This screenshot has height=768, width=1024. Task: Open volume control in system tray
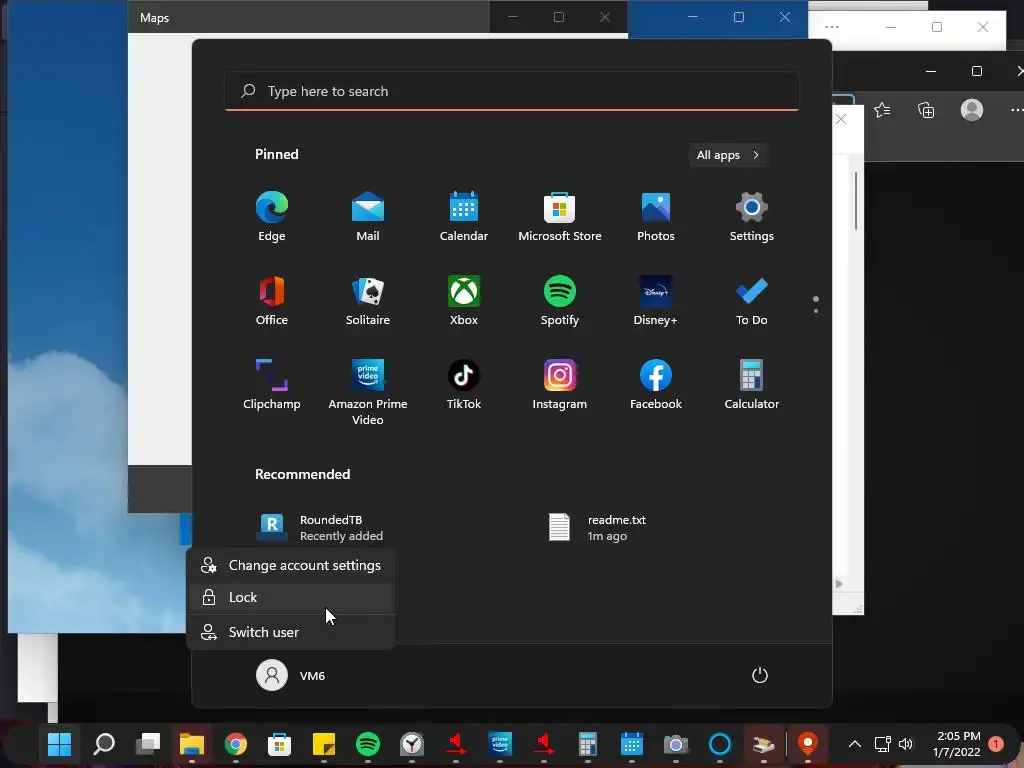[x=906, y=744]
